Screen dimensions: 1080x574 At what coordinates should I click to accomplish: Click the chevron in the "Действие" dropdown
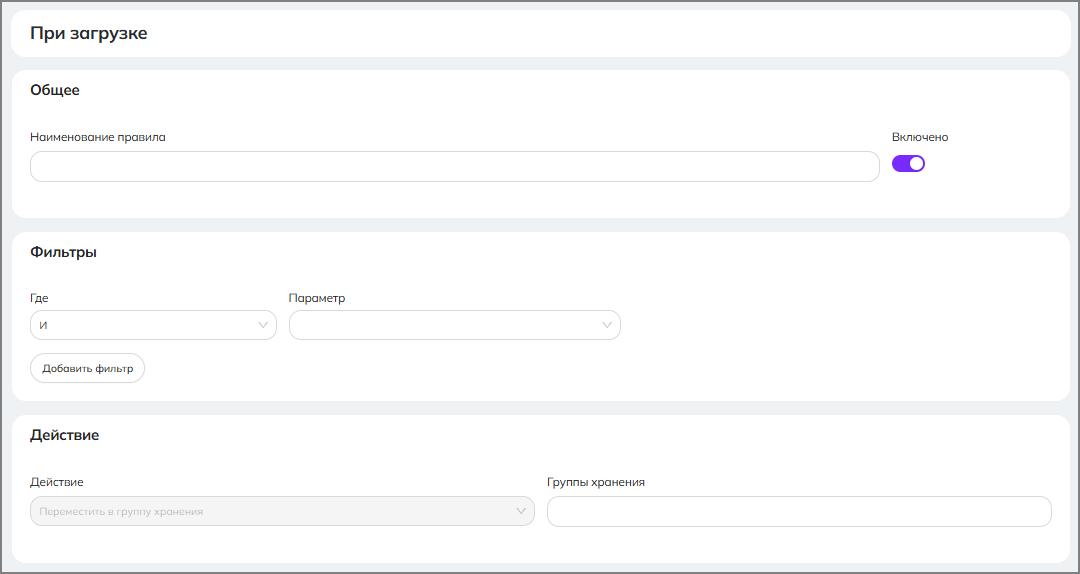(x=521, y=511)
